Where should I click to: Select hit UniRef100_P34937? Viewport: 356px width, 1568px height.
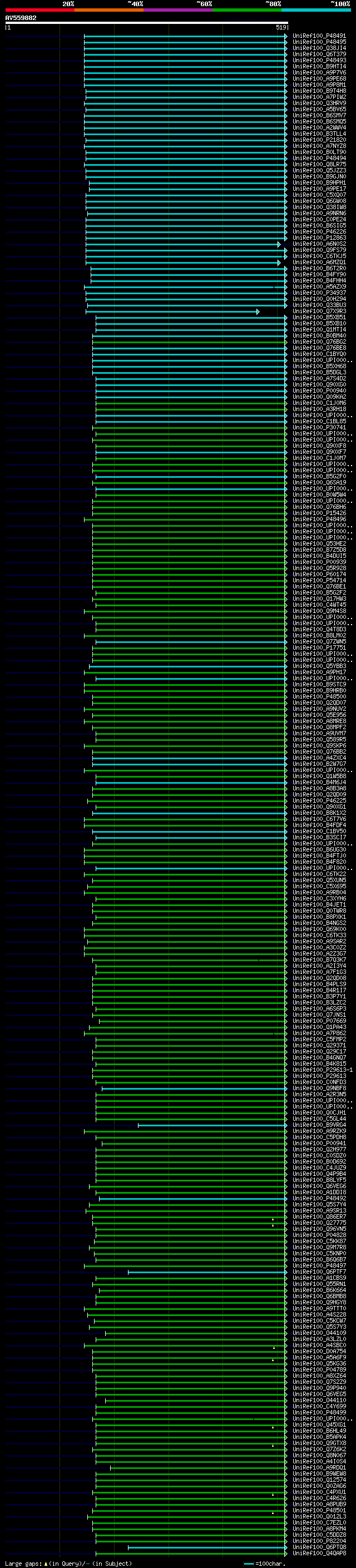click(x=319, y=293)
